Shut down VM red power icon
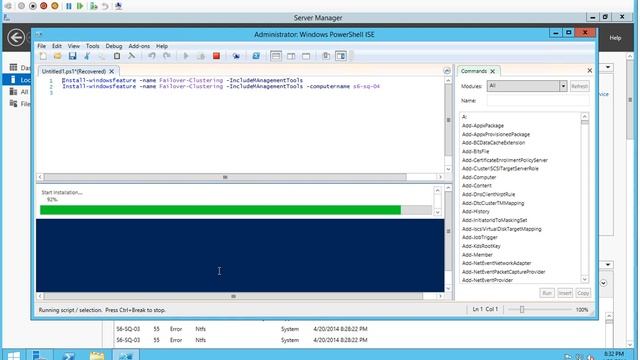Image resolution: width=640 pixels, height=360 pixels. (x=44, y=6)
